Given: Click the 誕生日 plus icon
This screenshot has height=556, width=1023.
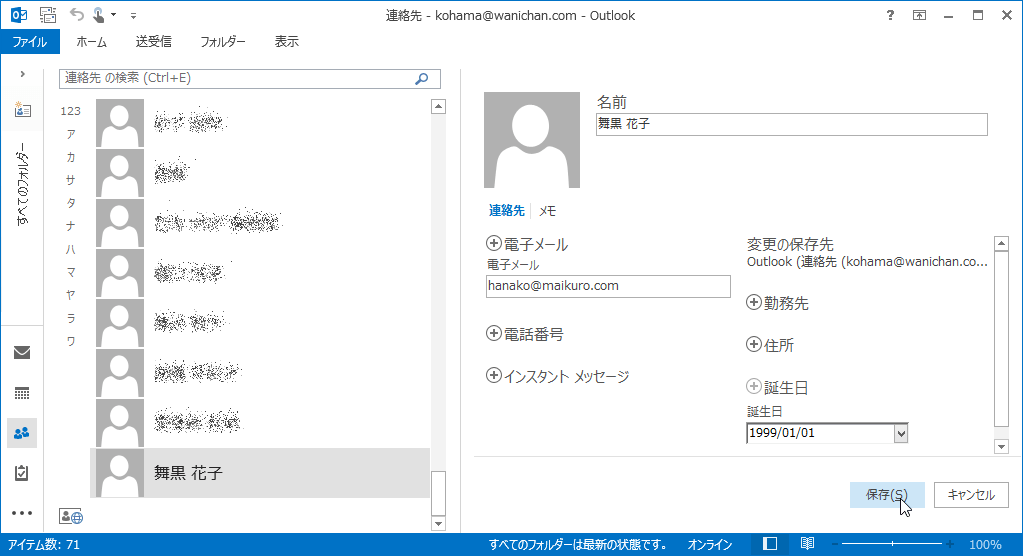Looking at the screenshot, I should [x=754, y=386].
